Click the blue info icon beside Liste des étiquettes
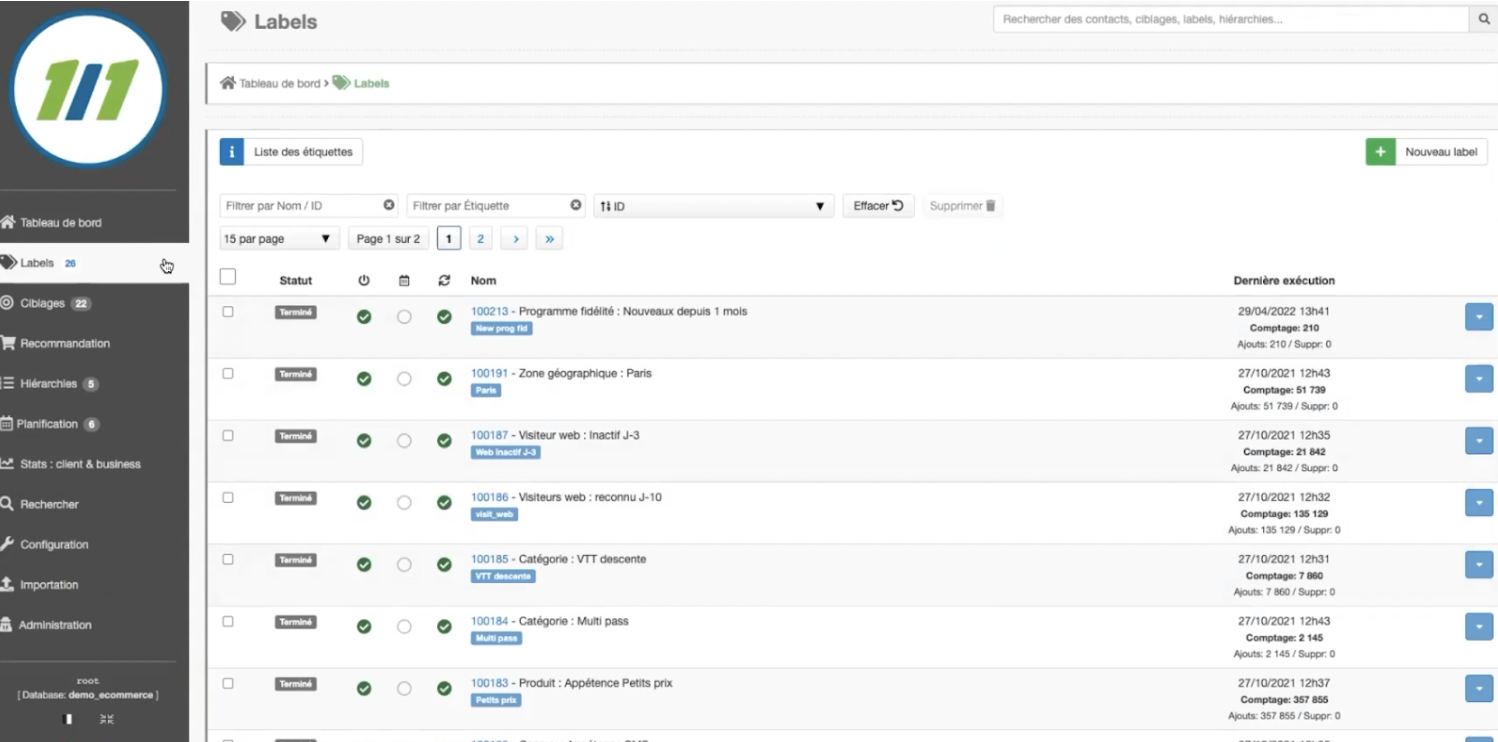The image size is (1498, 742). click(231, 152)
